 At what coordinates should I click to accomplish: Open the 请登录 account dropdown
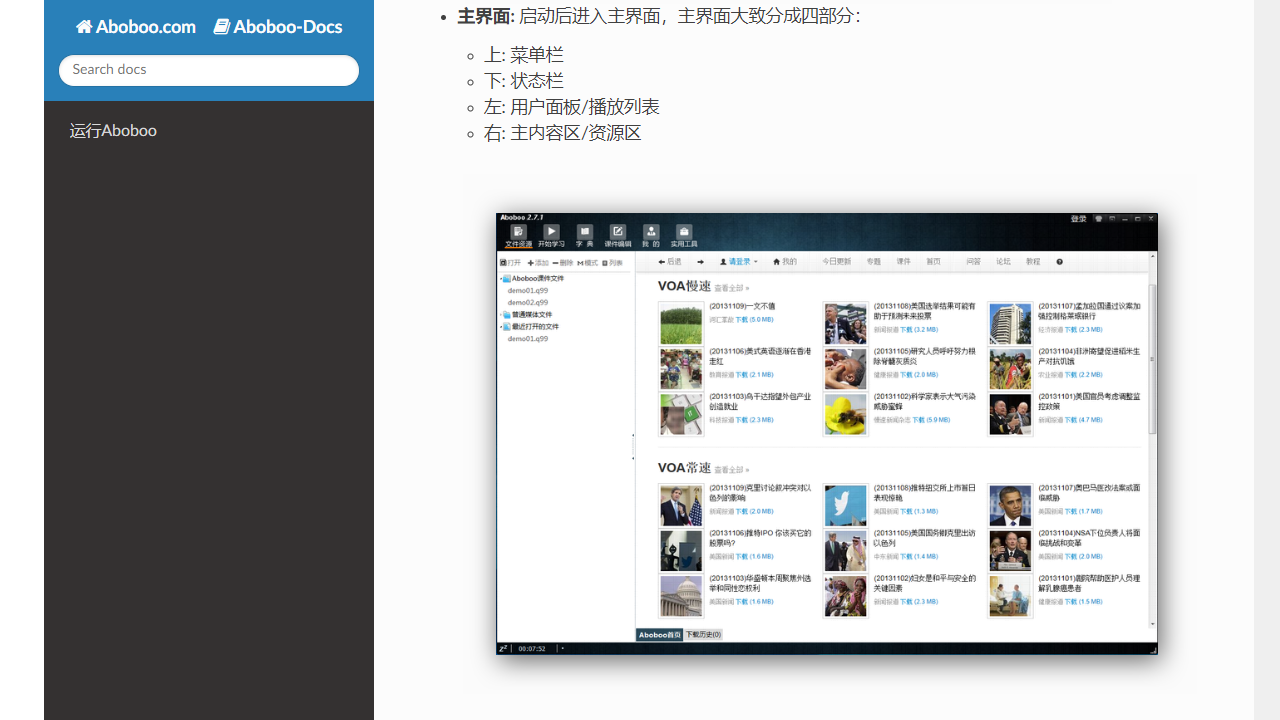740,261
